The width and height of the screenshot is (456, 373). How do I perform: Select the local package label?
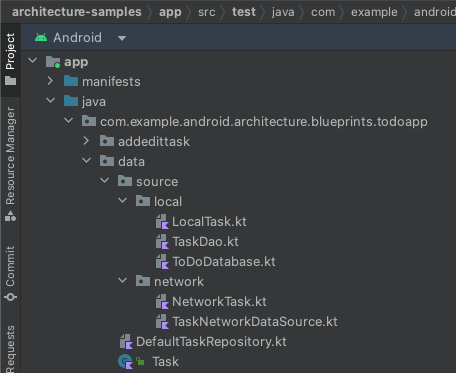168,202
